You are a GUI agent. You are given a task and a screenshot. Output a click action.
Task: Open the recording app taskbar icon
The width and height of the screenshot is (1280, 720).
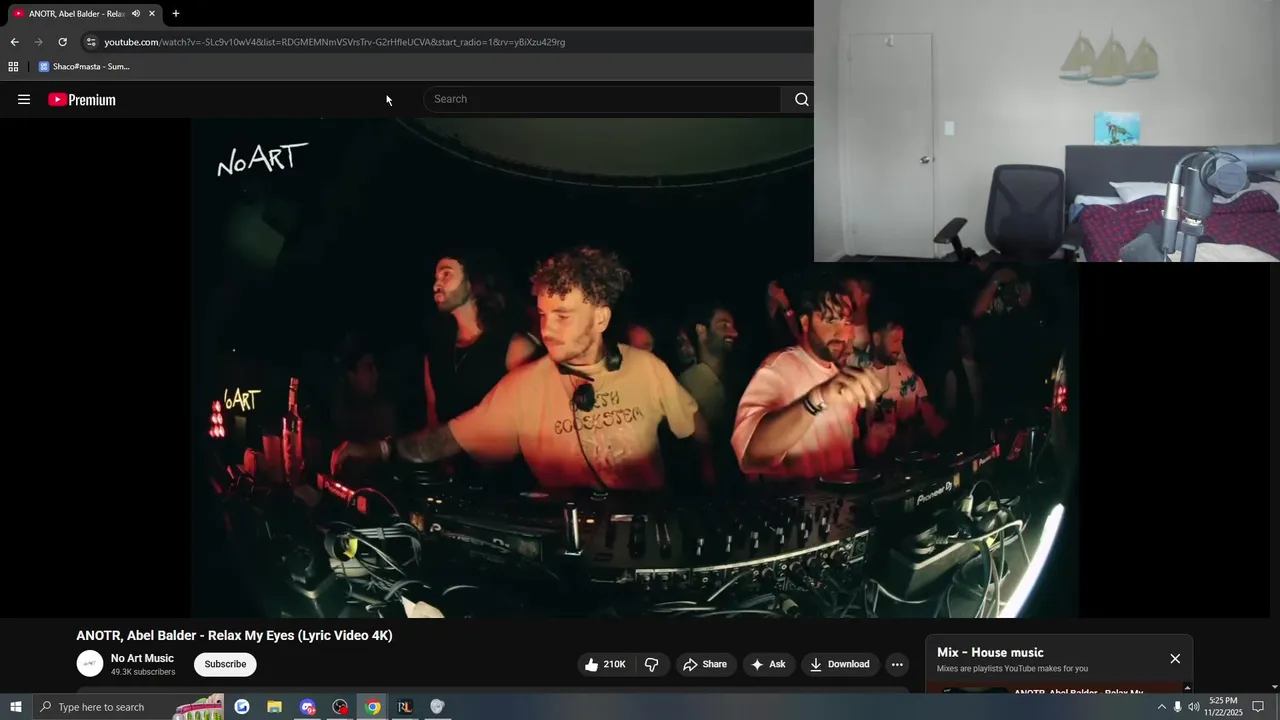[340, 707]
